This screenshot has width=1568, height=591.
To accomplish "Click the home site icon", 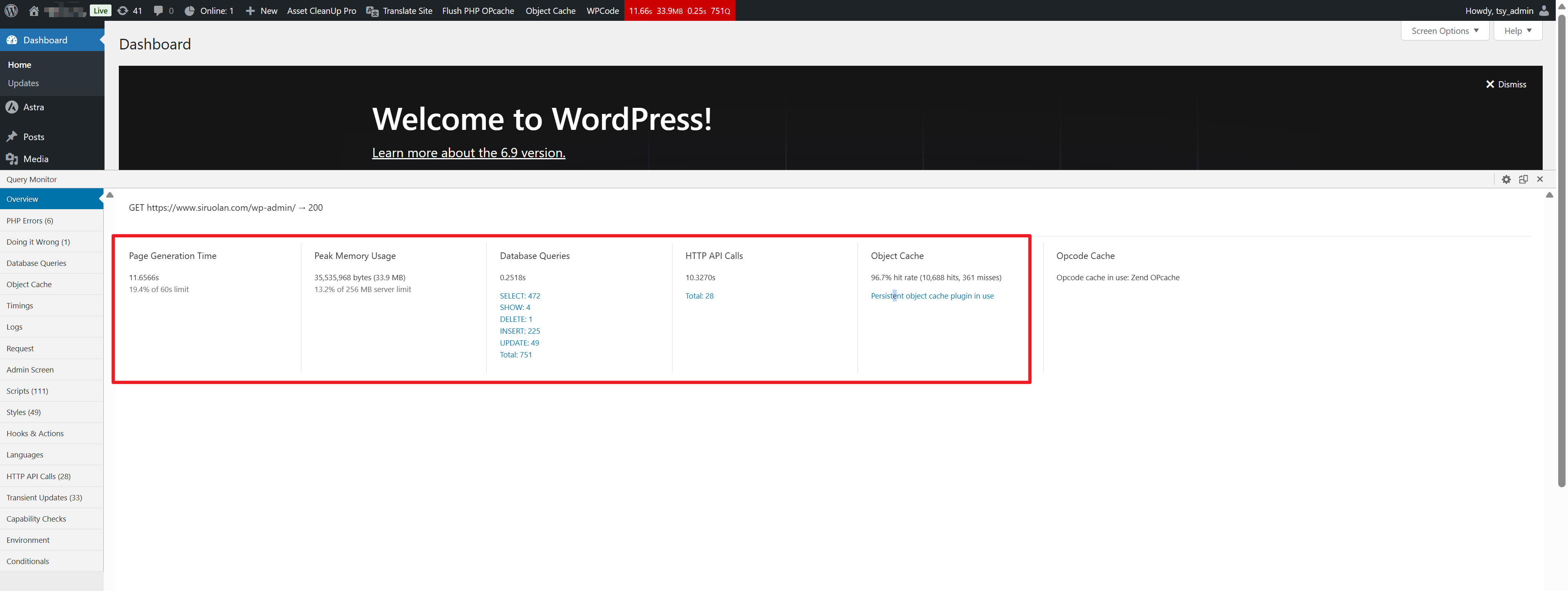I will (34, 10).
